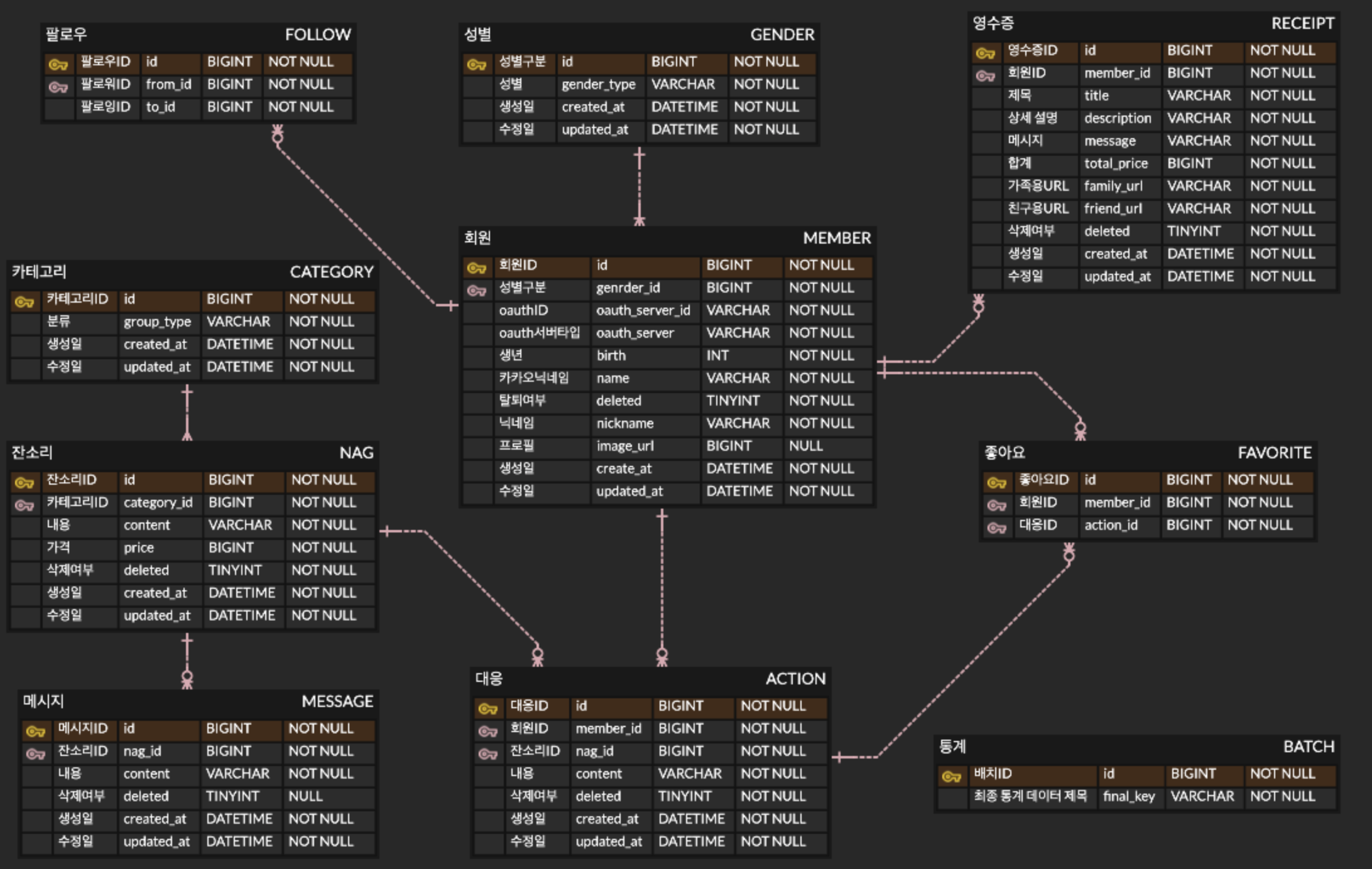Click the primary key icon in RECEIPT table
The width and height of the screenshot is (1372, 869).
coord(985,53)
